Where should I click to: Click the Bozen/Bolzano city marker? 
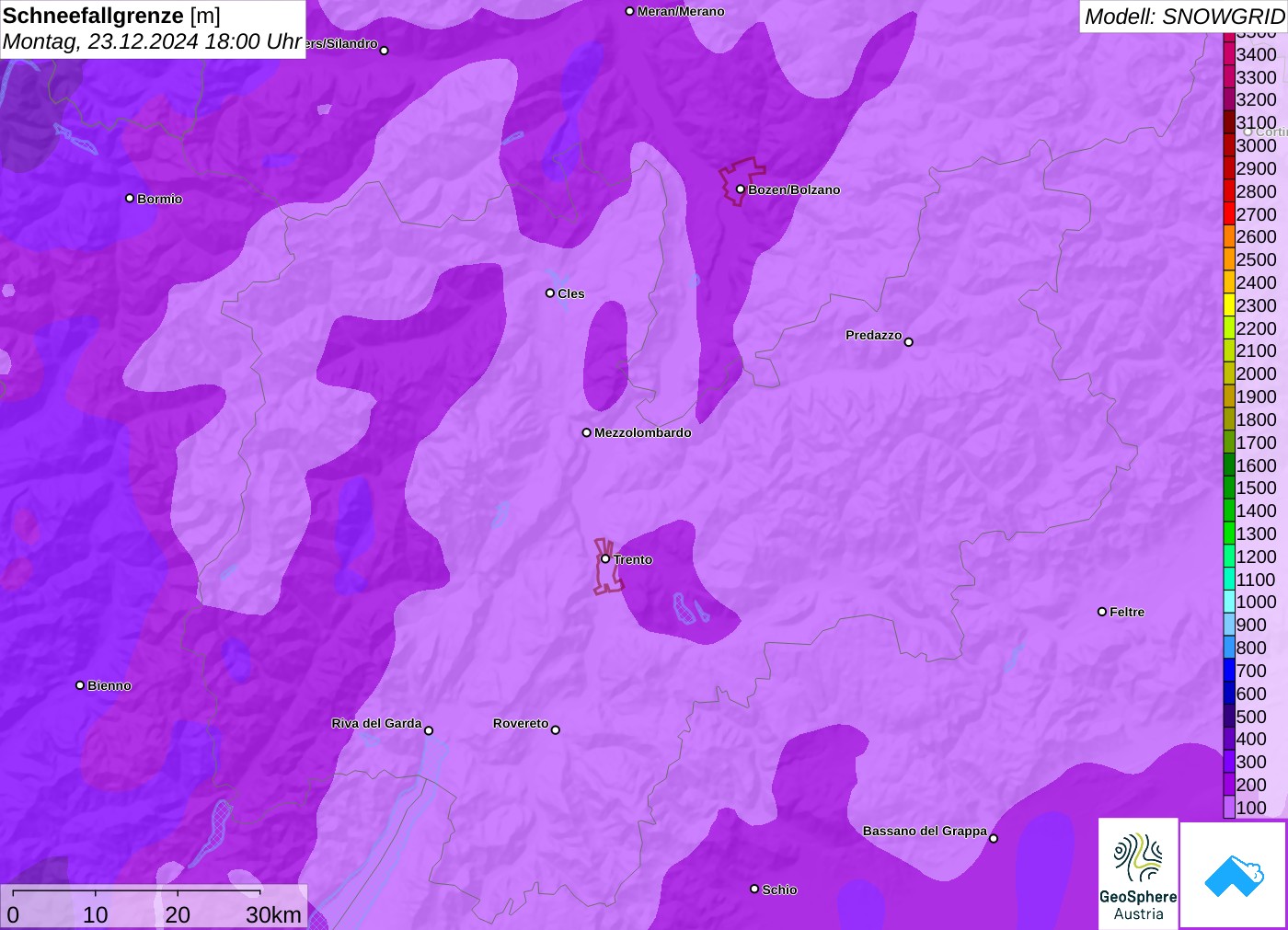click(x=740, y=189)
